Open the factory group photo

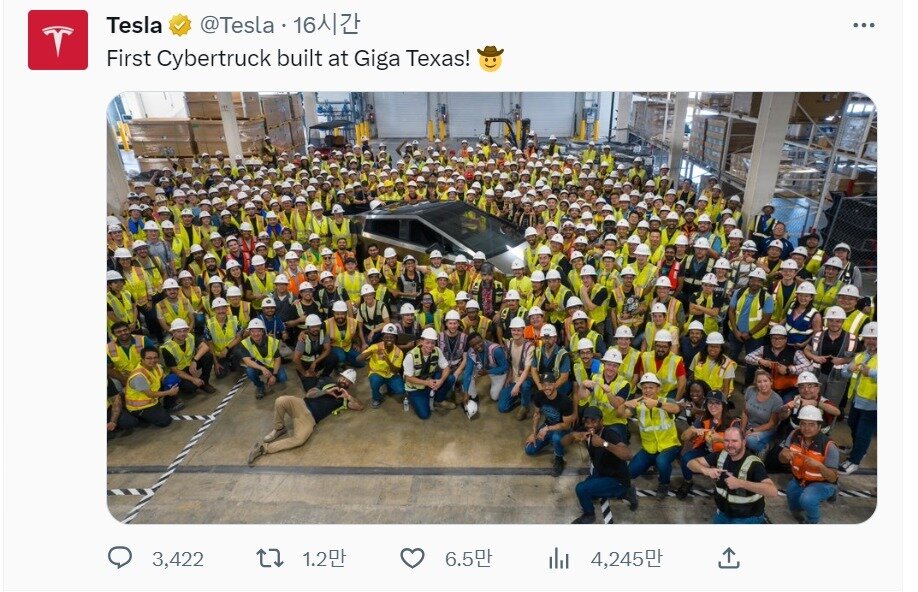pos(492,308)
